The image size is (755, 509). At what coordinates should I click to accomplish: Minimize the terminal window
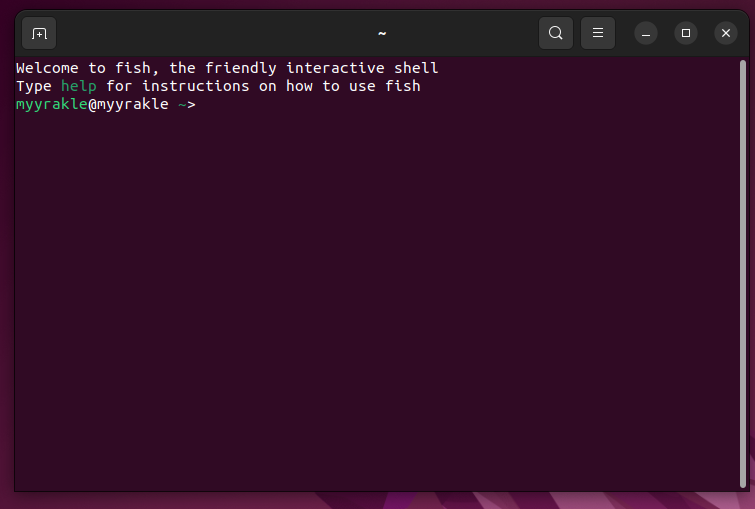click(x=646, y=33)
